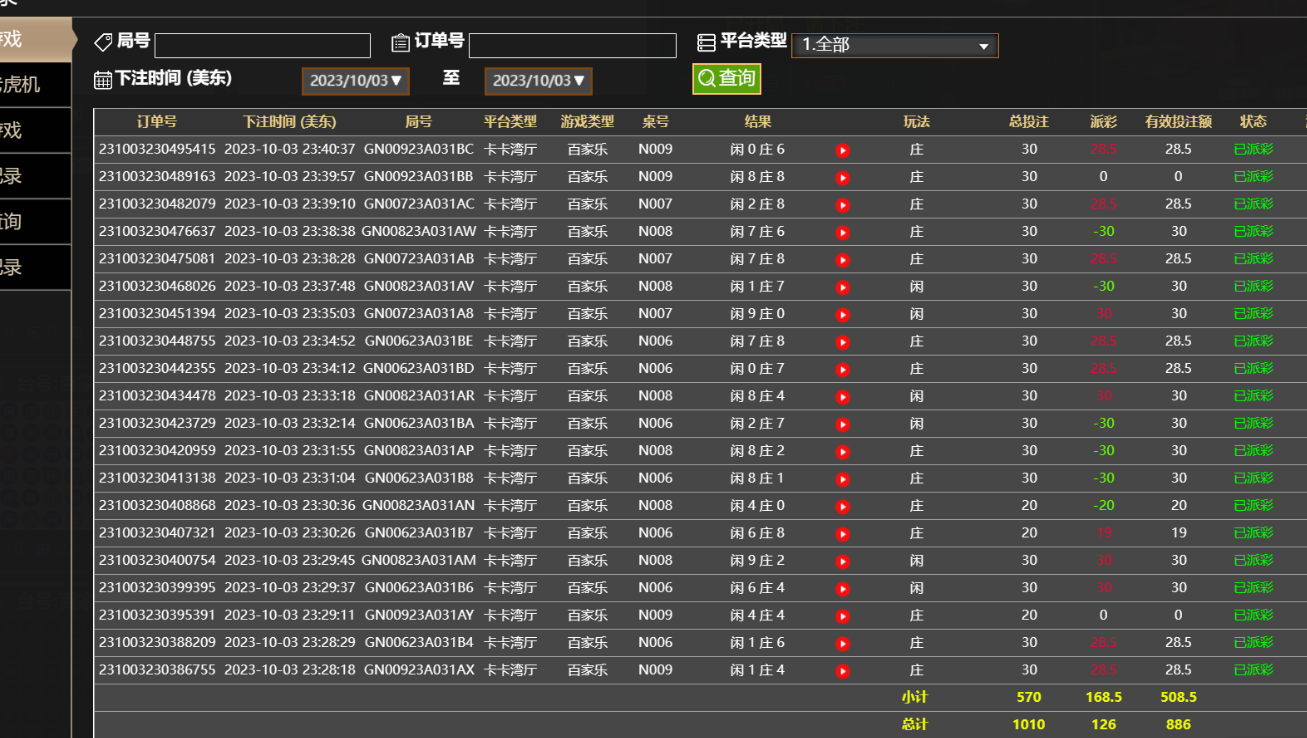Click subtotal bet amount 570

click(x=1029, y=697)
